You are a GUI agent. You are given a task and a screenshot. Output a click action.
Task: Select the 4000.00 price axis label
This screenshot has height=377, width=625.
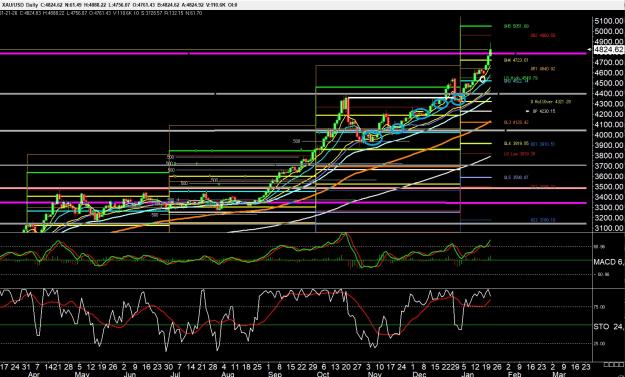pyautogui.click(x=608, y=135)
